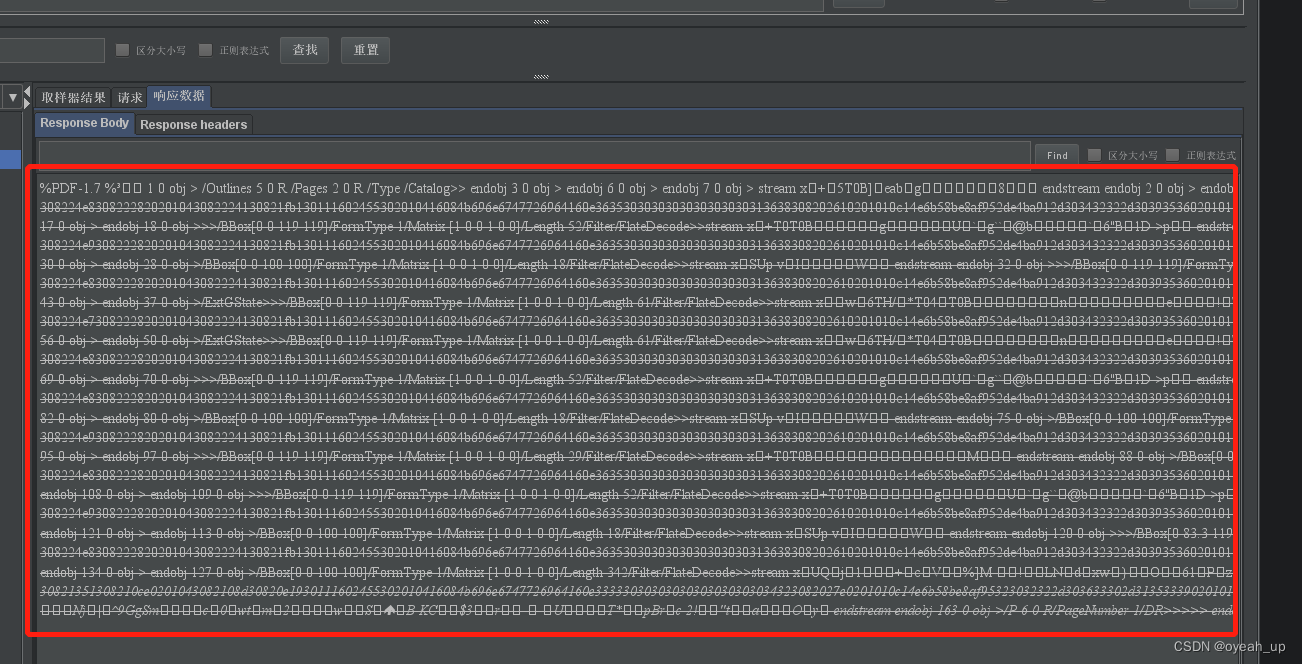The width and height of the screenshot is (1302, 664).
Task: Tick the 正则表达式 checkbox next to Find
Action: pos(1173,155)
